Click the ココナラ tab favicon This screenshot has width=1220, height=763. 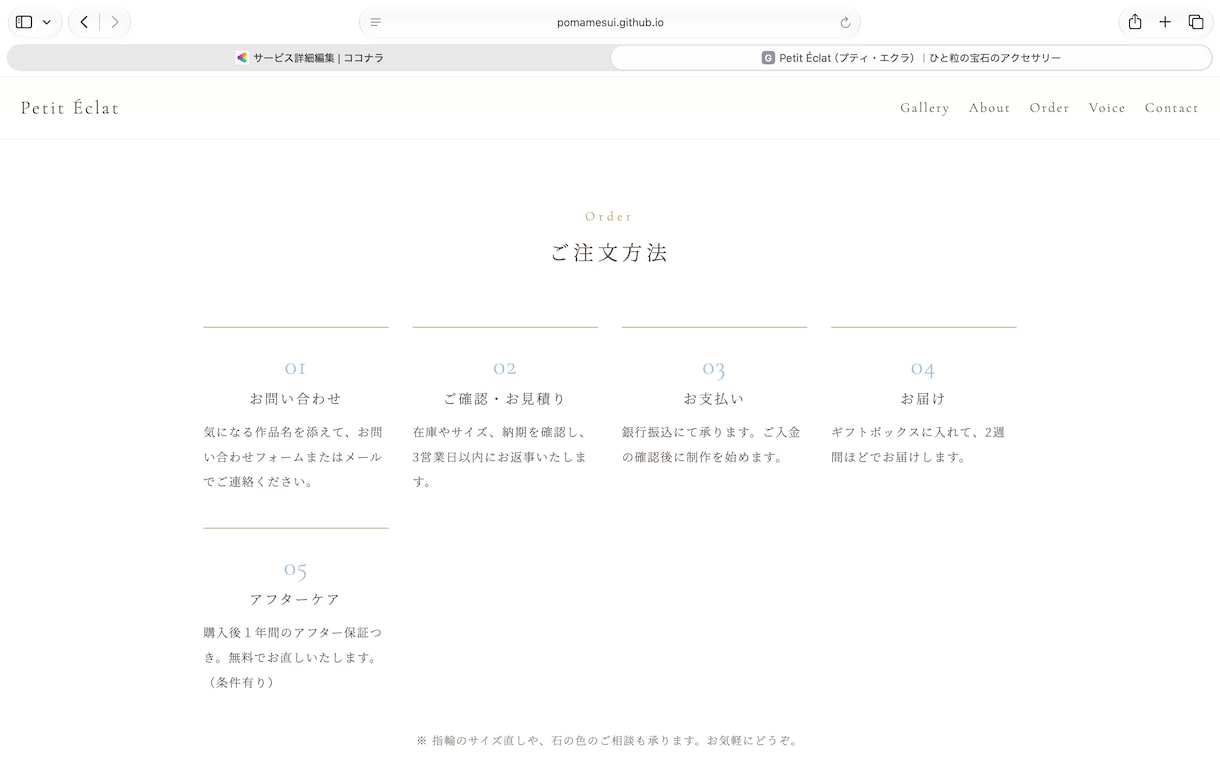coord(242,58)
